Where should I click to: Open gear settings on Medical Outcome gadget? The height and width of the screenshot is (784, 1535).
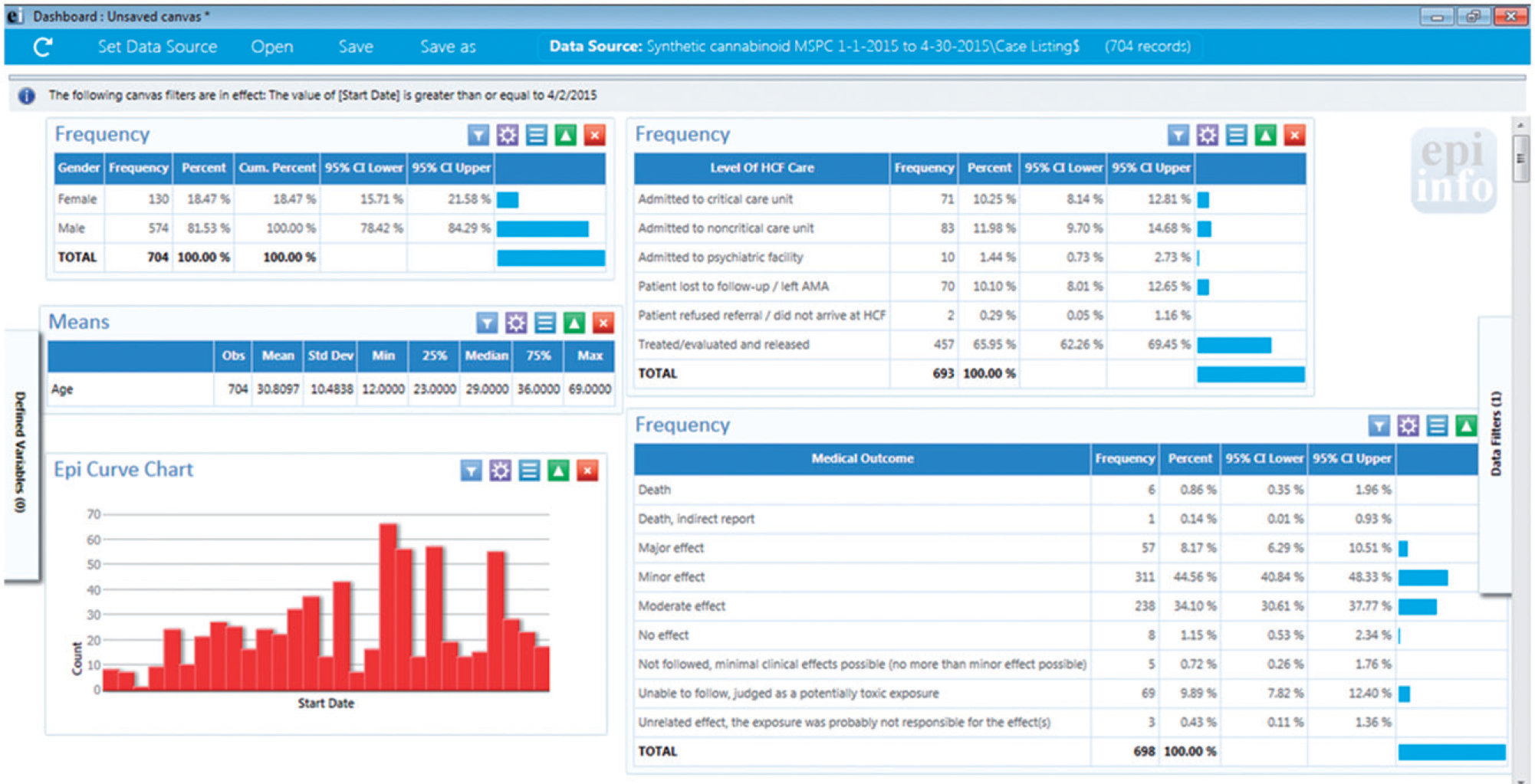pyautogui.click(x=1408, y=426)
